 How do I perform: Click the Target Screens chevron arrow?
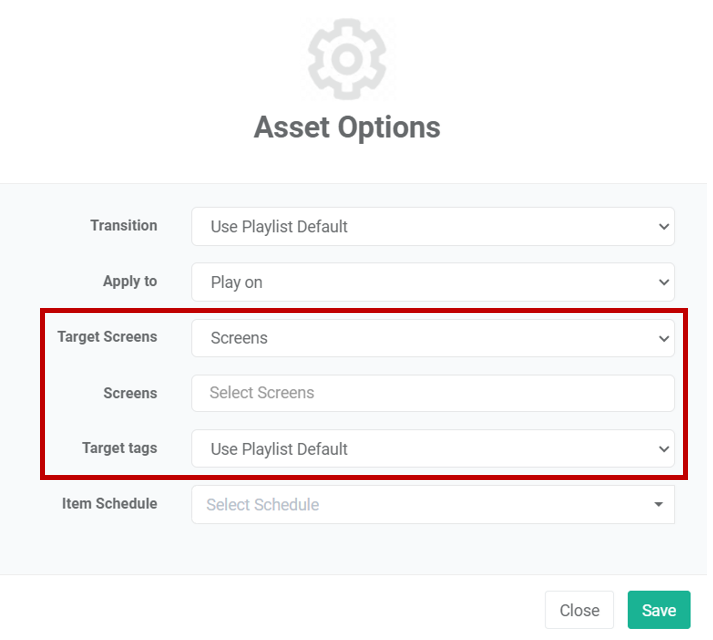663,338
